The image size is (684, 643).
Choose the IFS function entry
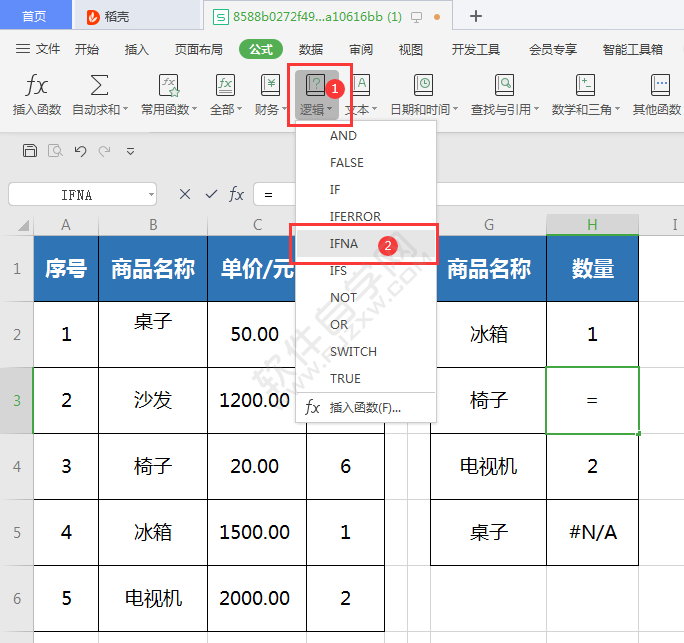[366, 270]
